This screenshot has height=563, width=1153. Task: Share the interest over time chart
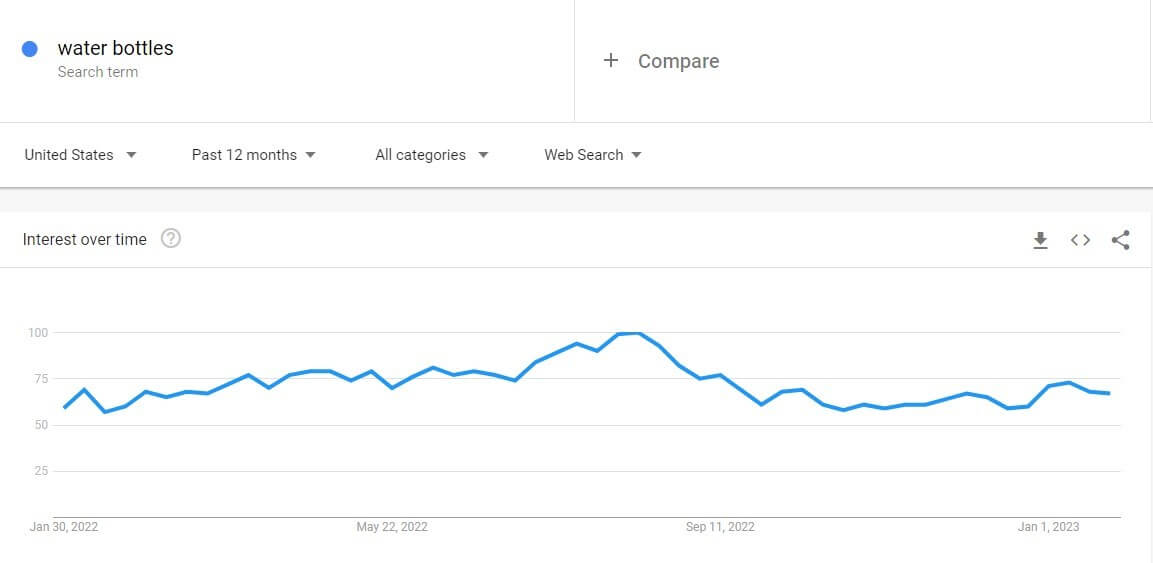pyautogui.click(x=1120, y=240)
